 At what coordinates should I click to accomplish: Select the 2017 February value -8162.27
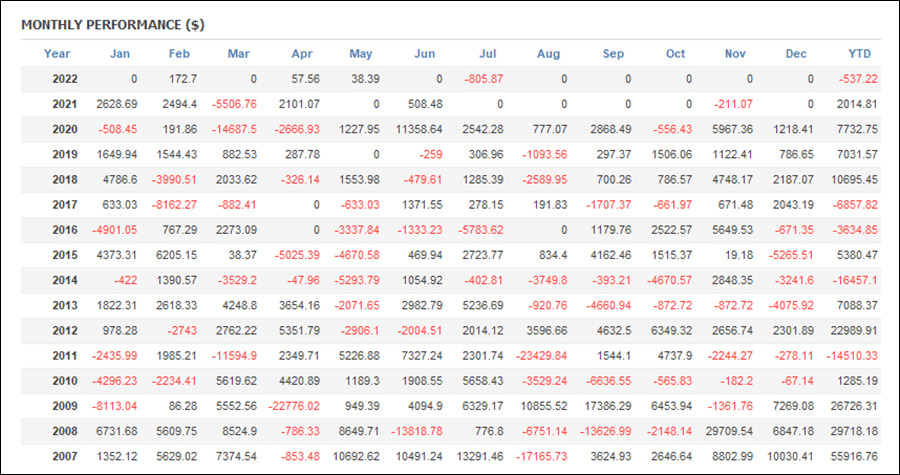pos(174,205)
